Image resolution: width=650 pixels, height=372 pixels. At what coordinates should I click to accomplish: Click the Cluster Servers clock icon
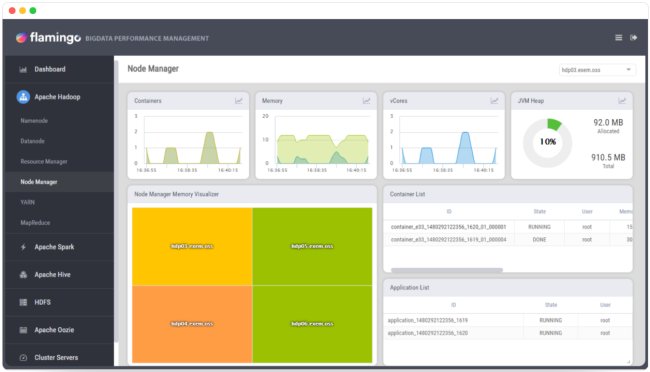click(x=23, y=357)
